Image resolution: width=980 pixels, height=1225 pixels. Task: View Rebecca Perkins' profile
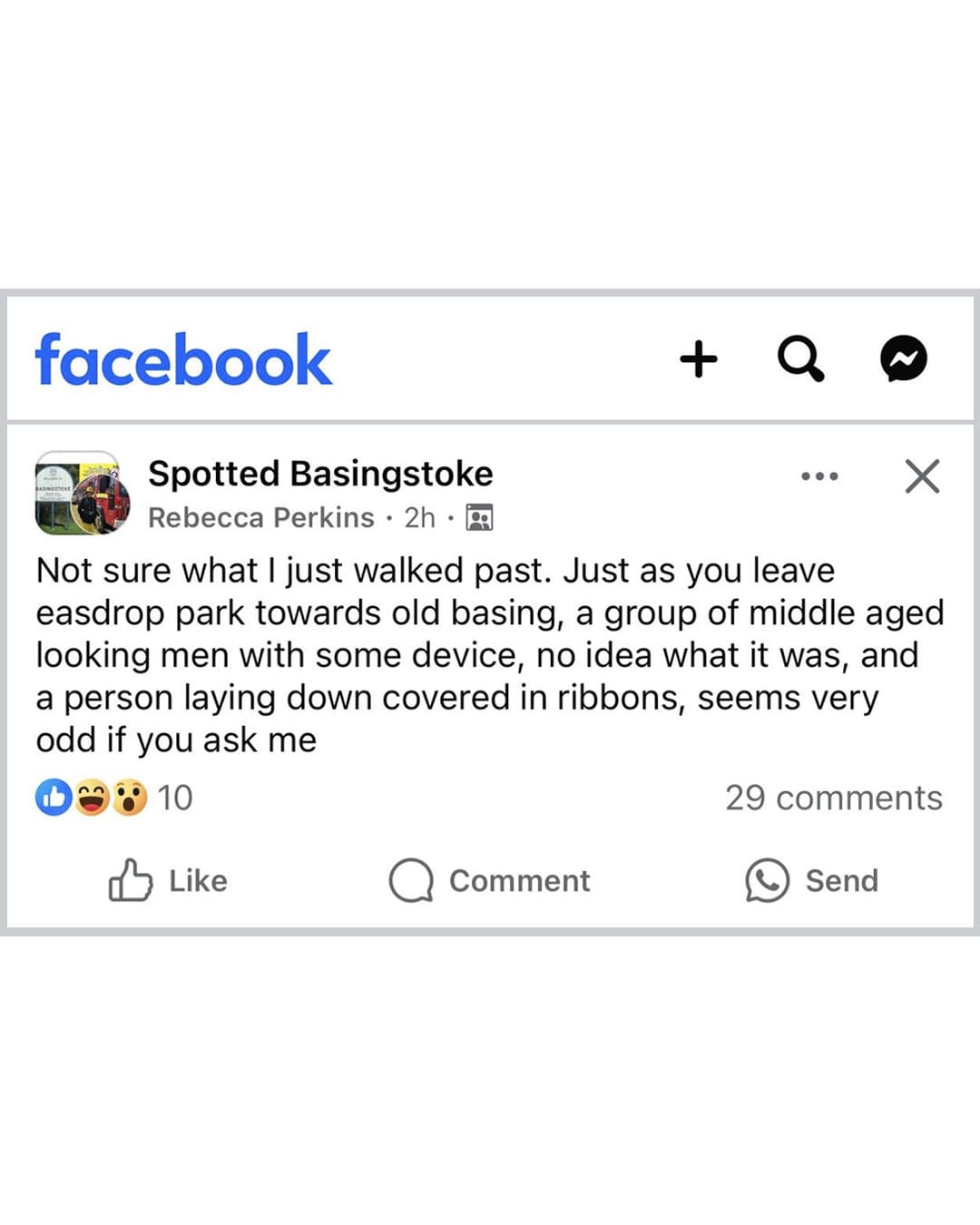tap(261, 517)
